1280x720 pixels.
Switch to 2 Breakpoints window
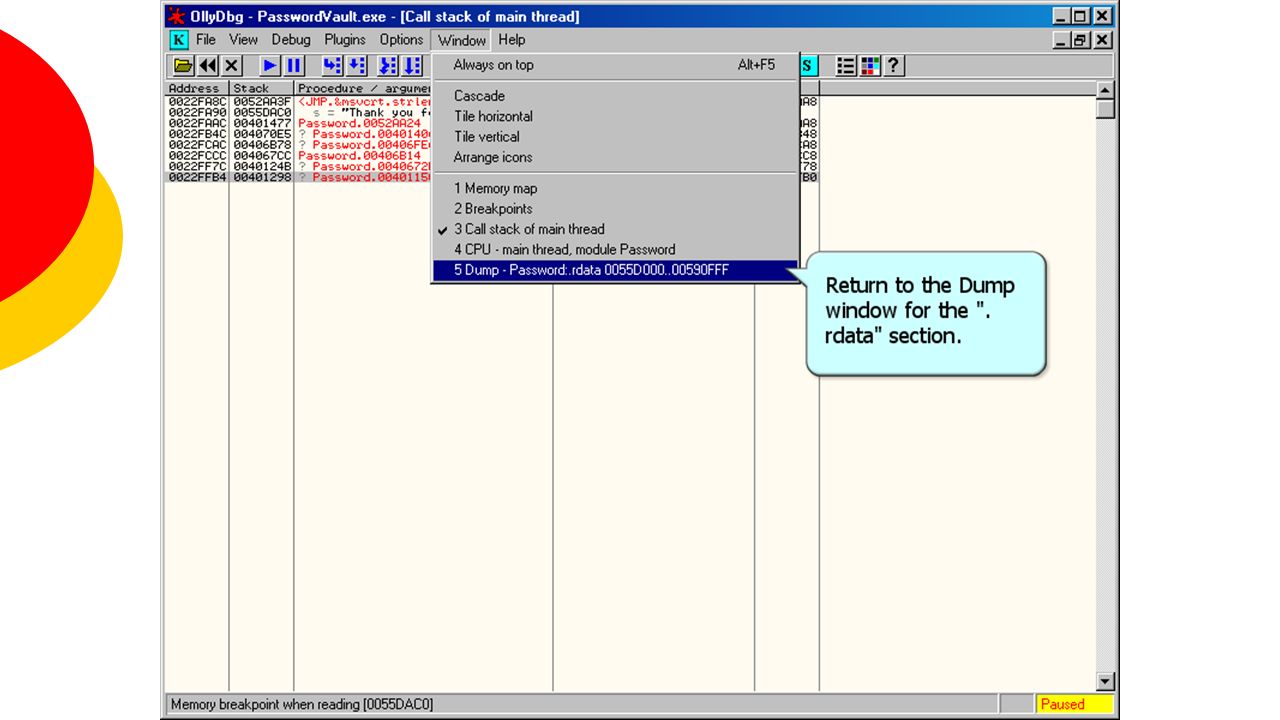click(615, 209)
